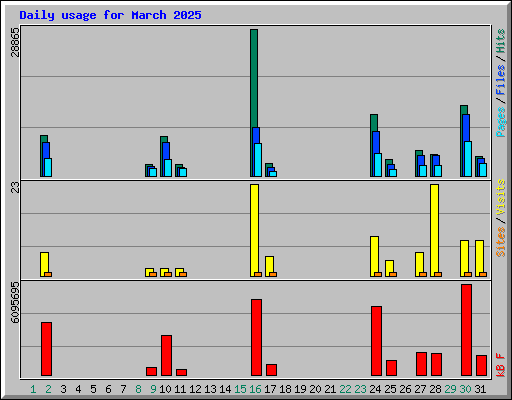Viewport: 512px width, 400px height.
Task: Click the 23 visits axis value
Action: tap(15, 188)
